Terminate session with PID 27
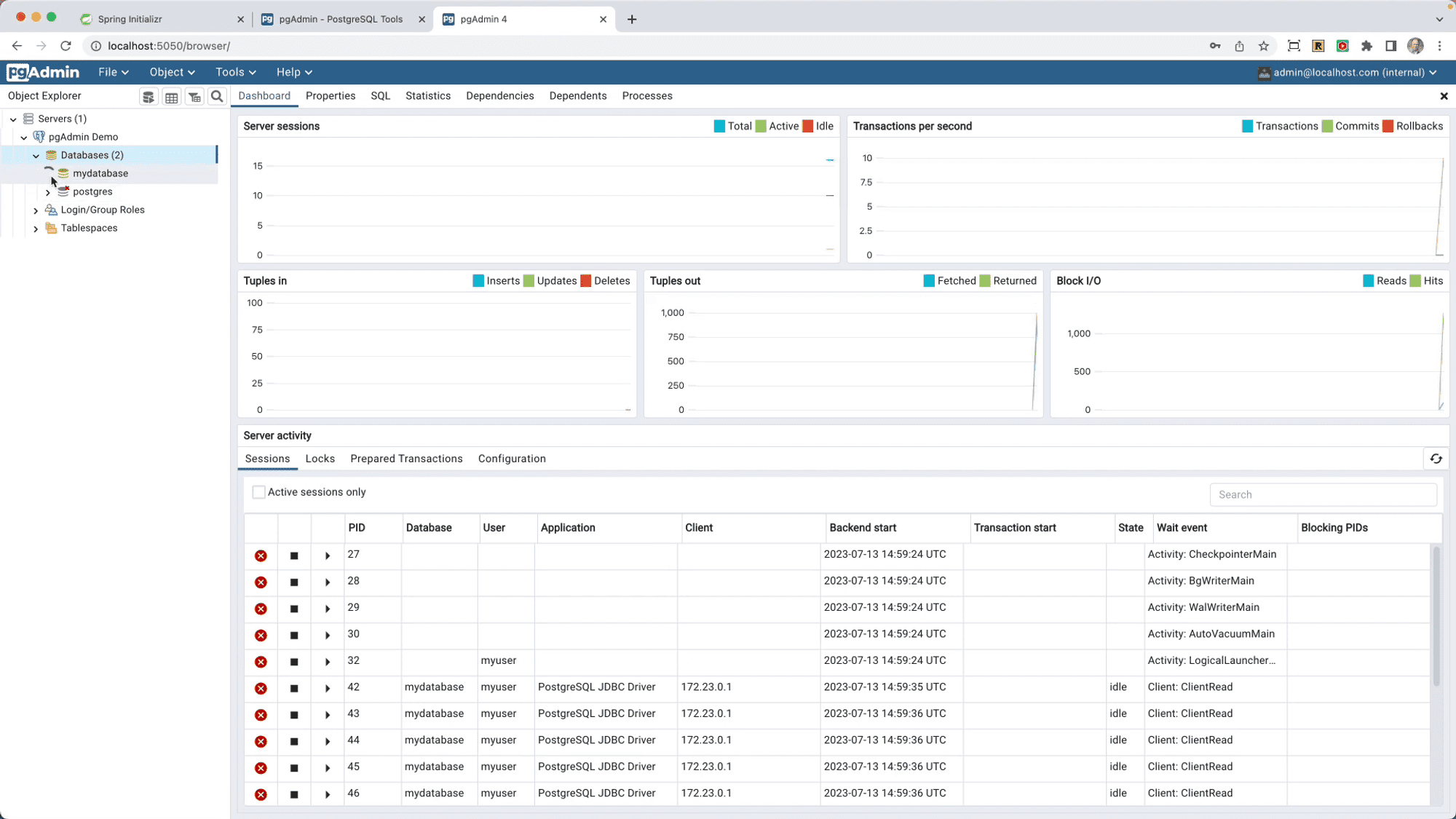Screen dimensions: 1456x819 pos(261,556)
